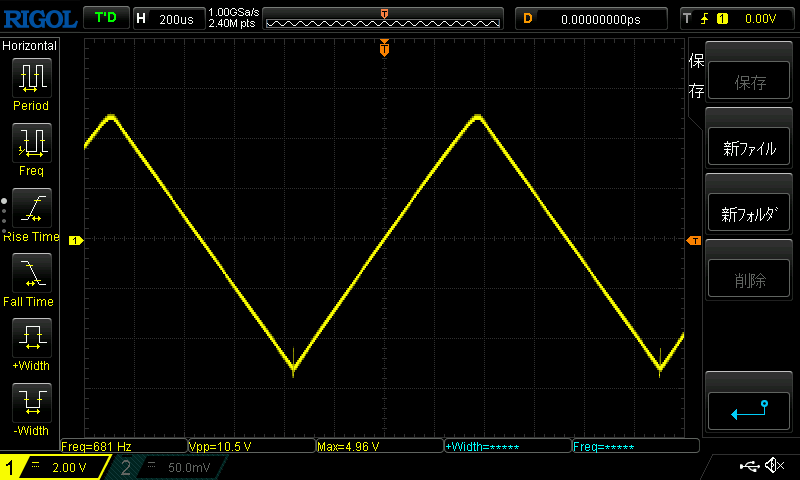Click the waveform memory overview bar

(383, 19)
